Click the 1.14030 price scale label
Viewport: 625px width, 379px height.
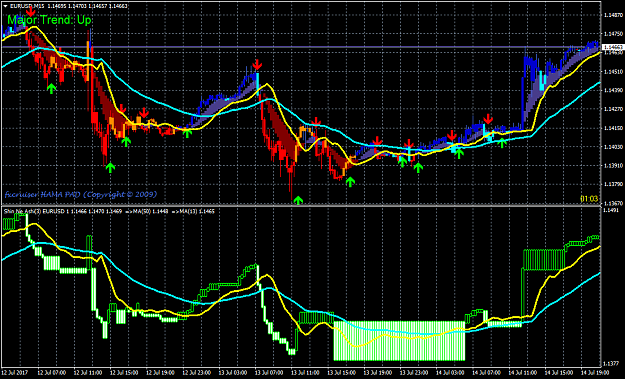(x=614, y=147)
